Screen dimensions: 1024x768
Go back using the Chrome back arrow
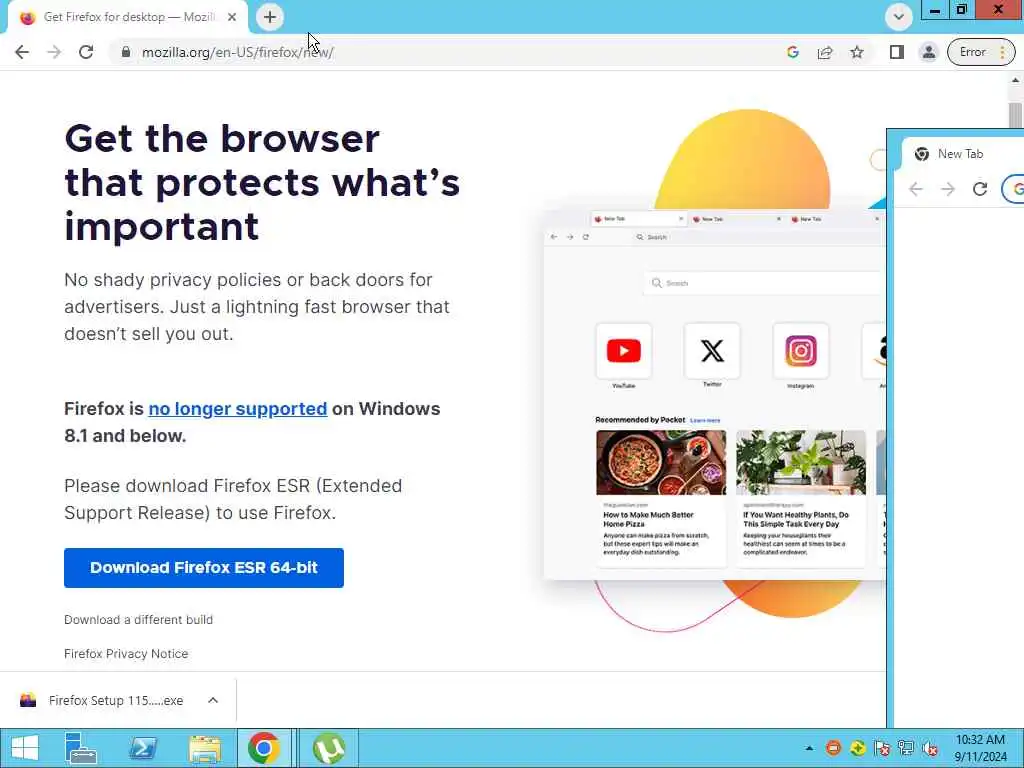tap(22, 52)
